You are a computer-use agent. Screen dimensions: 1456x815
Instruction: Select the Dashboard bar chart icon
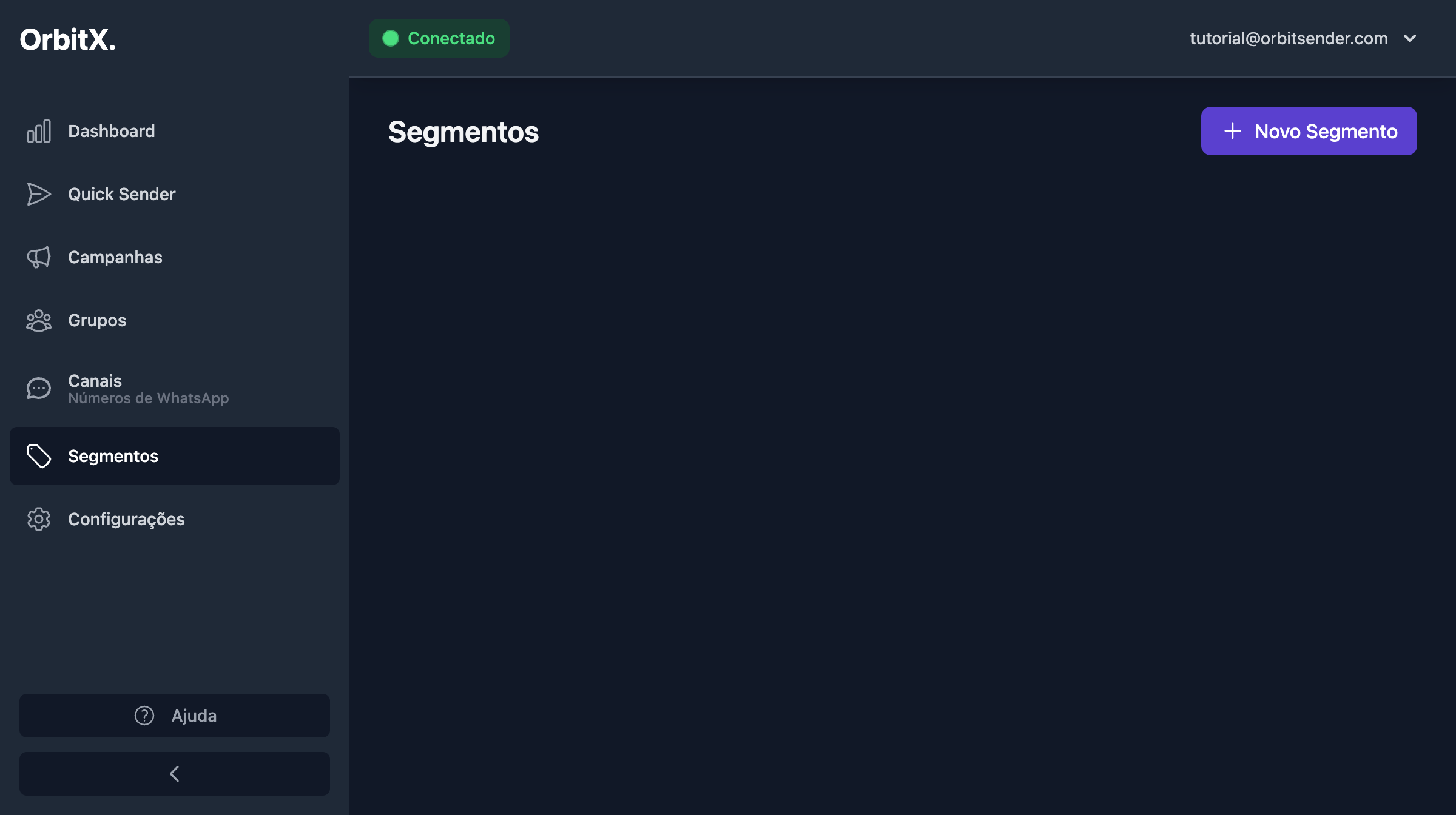click(x=39, y=131)
